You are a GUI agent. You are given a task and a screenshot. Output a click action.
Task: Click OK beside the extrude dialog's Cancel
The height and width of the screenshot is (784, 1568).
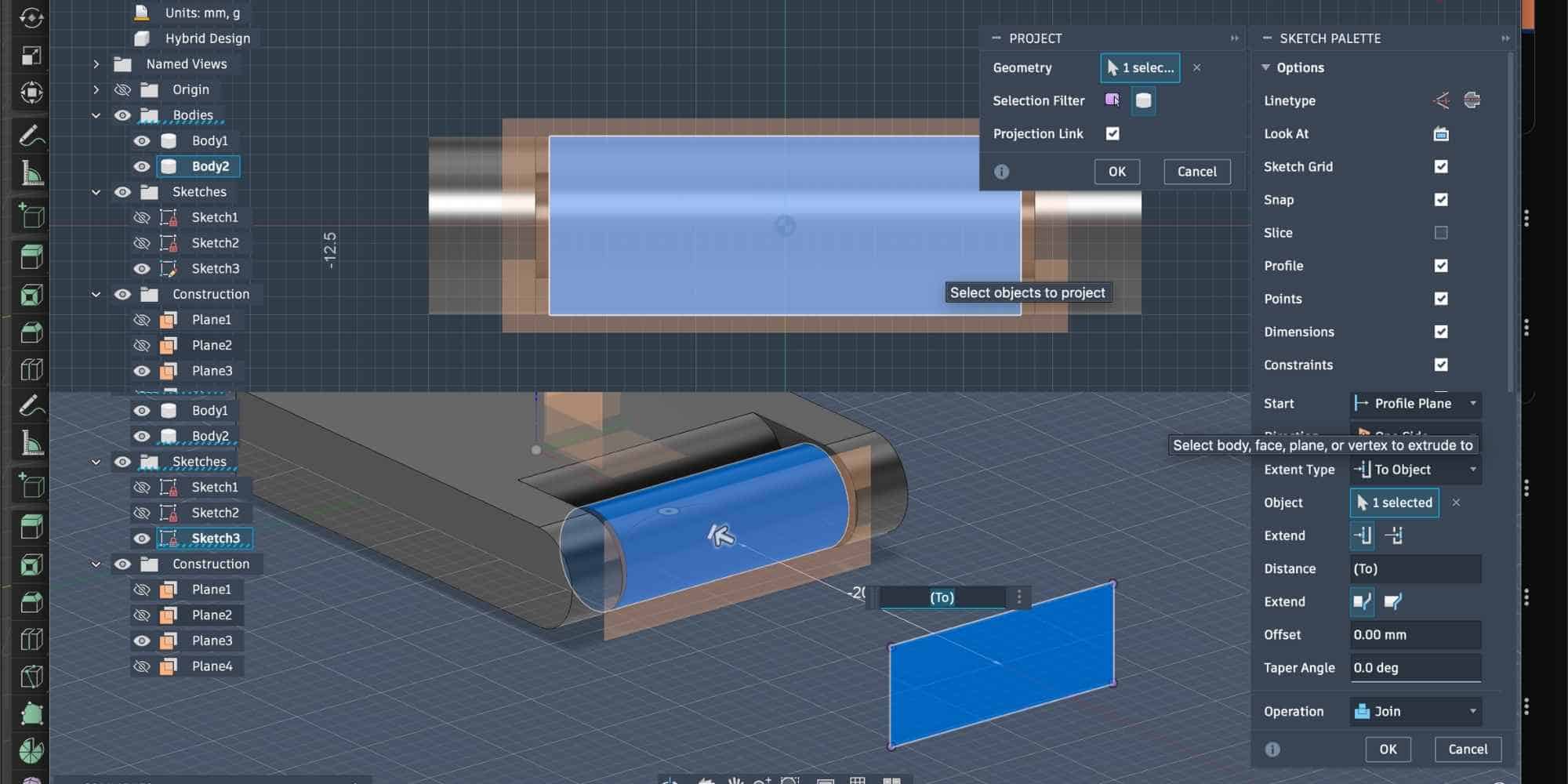1388,750
